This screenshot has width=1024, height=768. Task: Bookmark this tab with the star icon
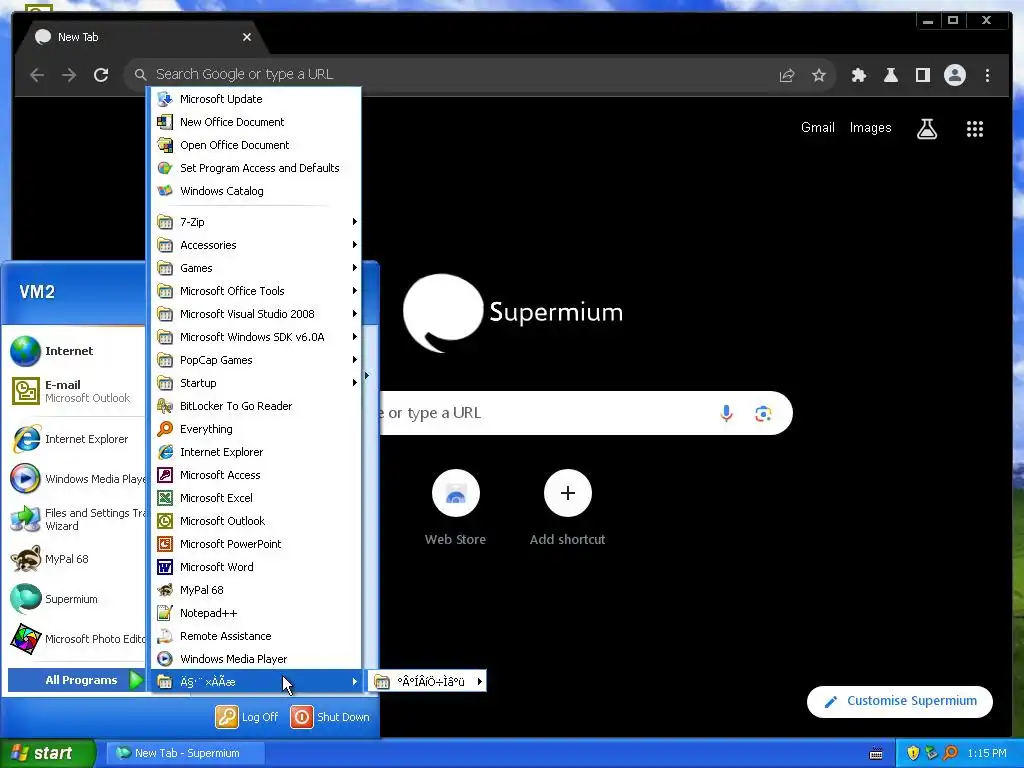coord(818,75)
